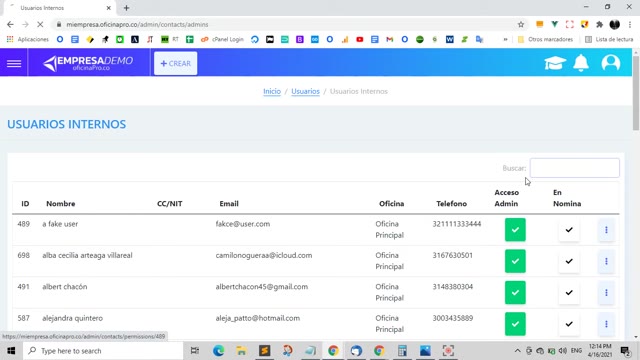The height and width of the screenshot is (360, 640).
Task: Open actions menu for alba cecilia arteaga
Action: (x=606, y=261)
